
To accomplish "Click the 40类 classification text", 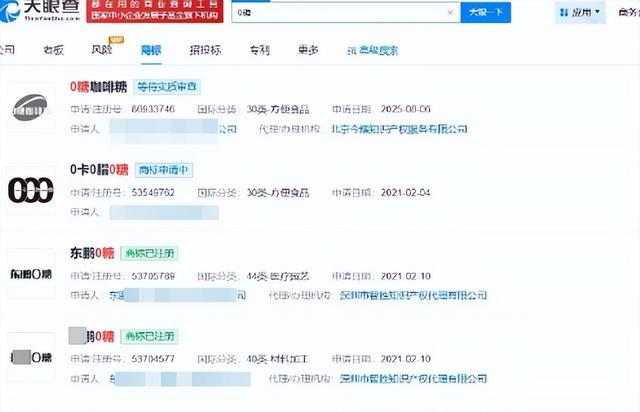I will (x=277, y=359).
